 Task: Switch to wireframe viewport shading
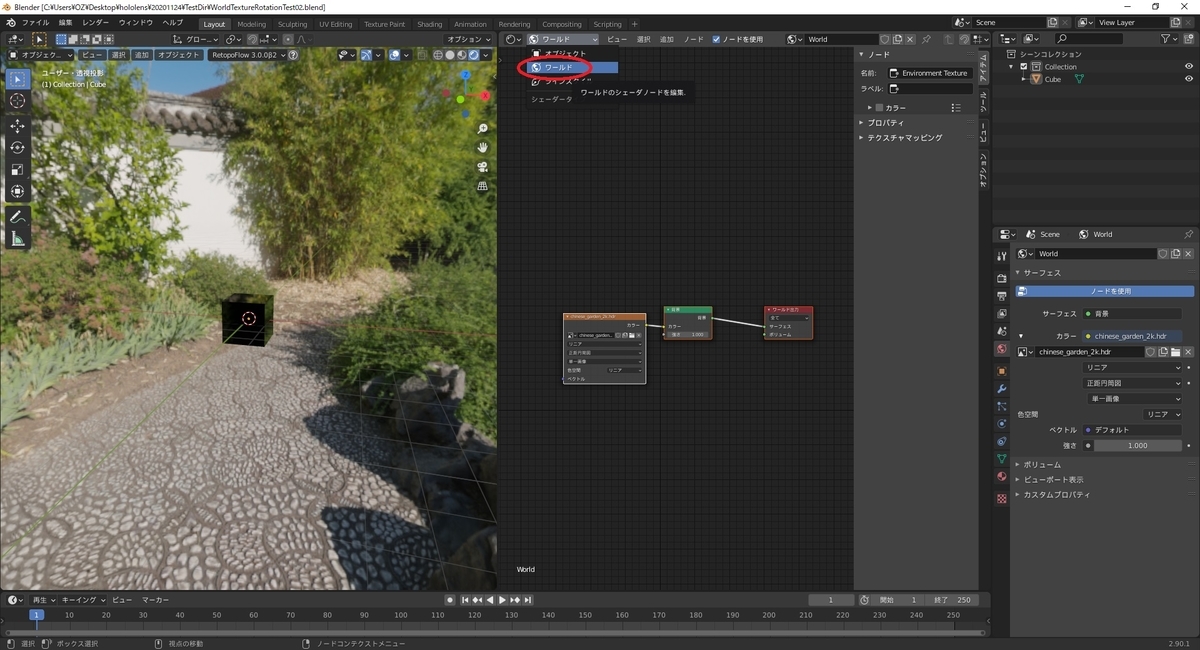[x=438, y=55]
